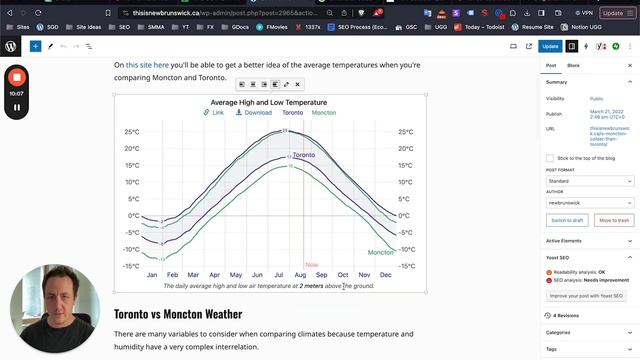Edit the image with pencil icon
This screenshot has width=640, height=360.
pyautogui.click(x=287, y=84)
